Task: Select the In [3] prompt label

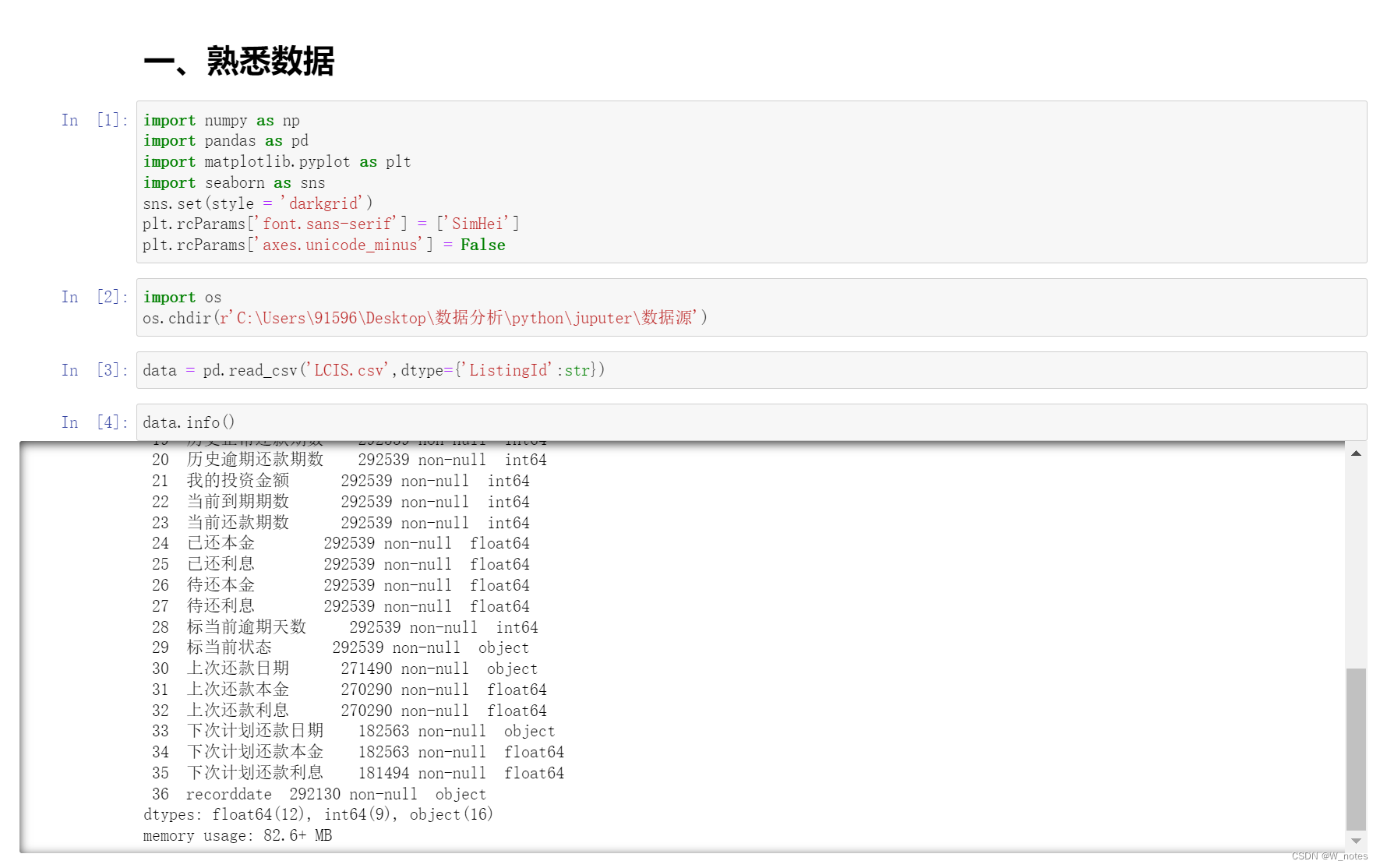Action: tap(94, 370)
